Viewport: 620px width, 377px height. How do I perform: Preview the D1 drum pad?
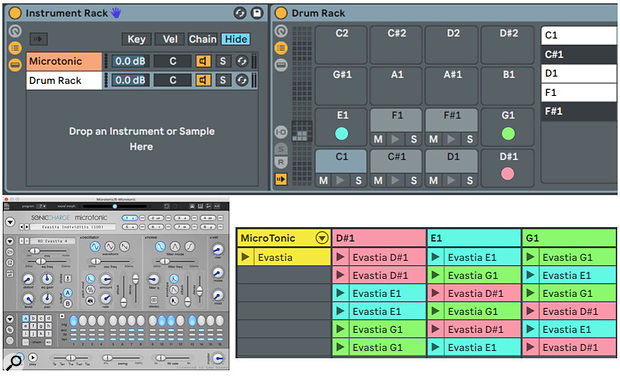[451, 180]
